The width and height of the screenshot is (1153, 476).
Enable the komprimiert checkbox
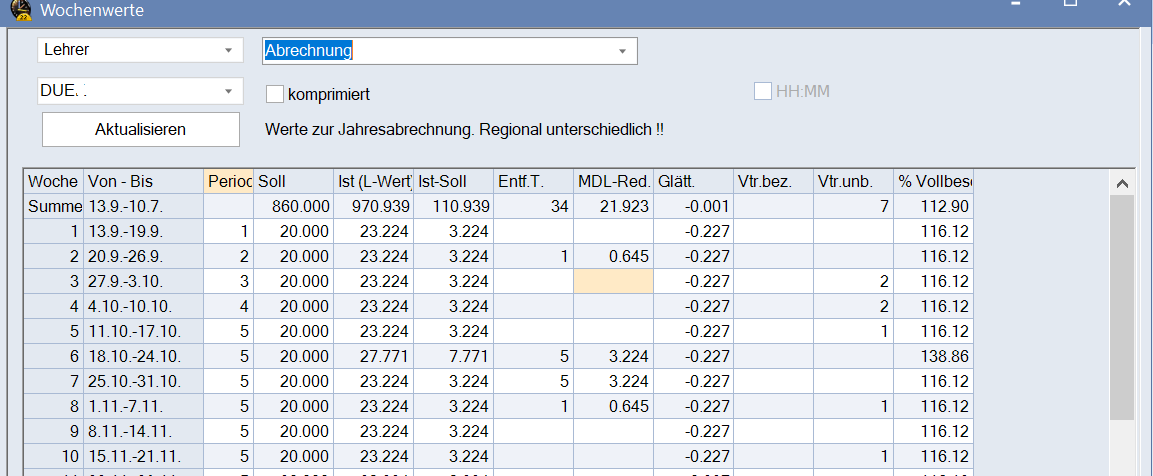tap(275, 93)
